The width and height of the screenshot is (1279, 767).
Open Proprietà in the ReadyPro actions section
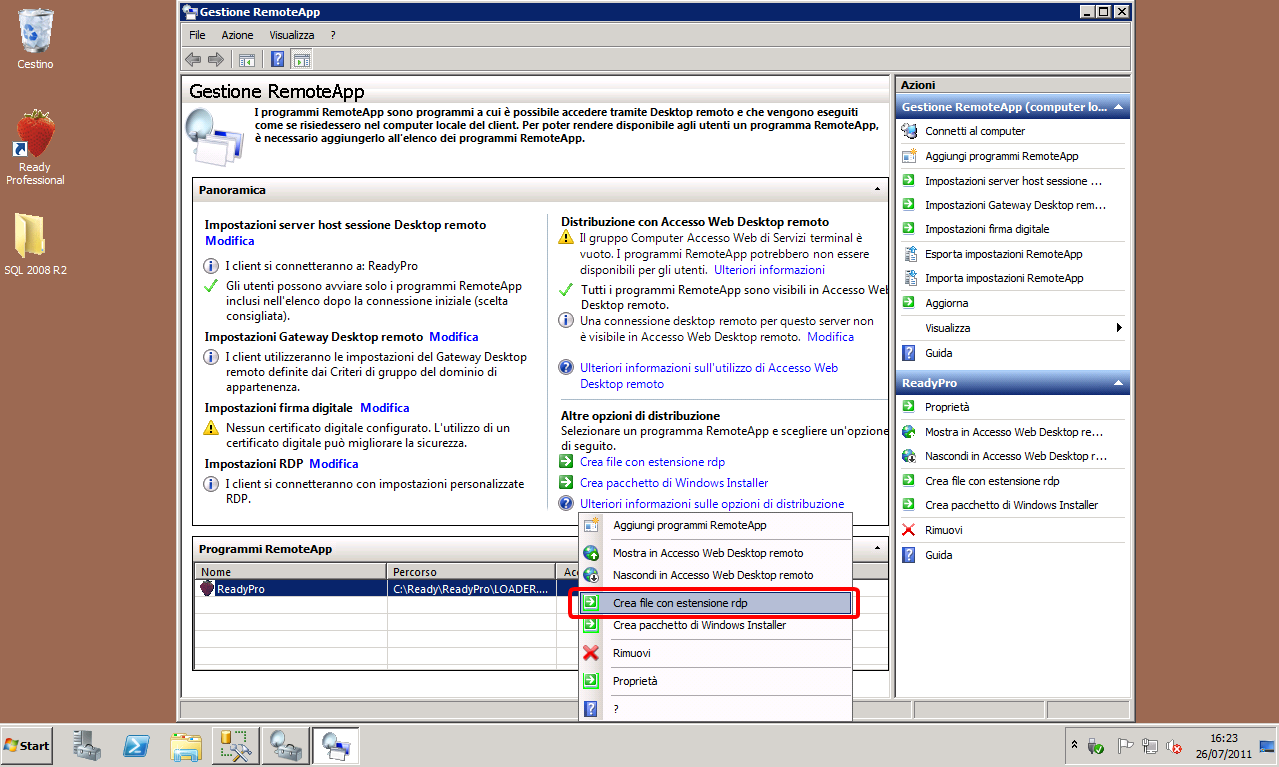coord(947,407)
